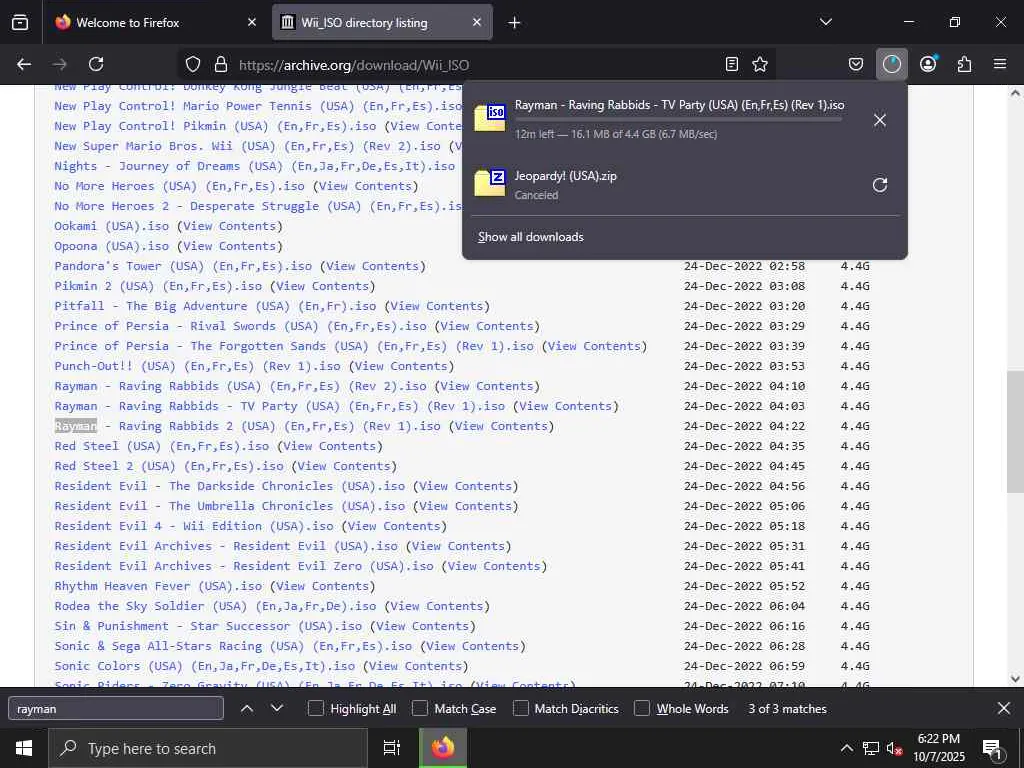Click the Firefox taskbar icon

tap(443, 748)
